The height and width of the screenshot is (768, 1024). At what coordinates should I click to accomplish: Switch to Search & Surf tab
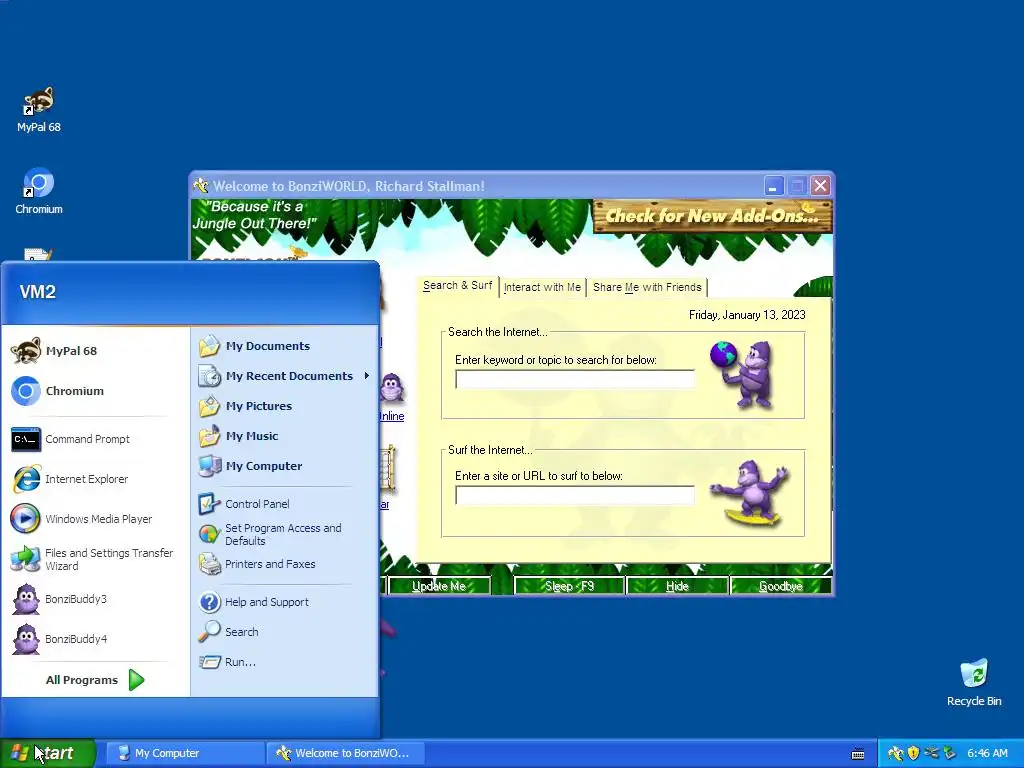click(x=458, y=285)
